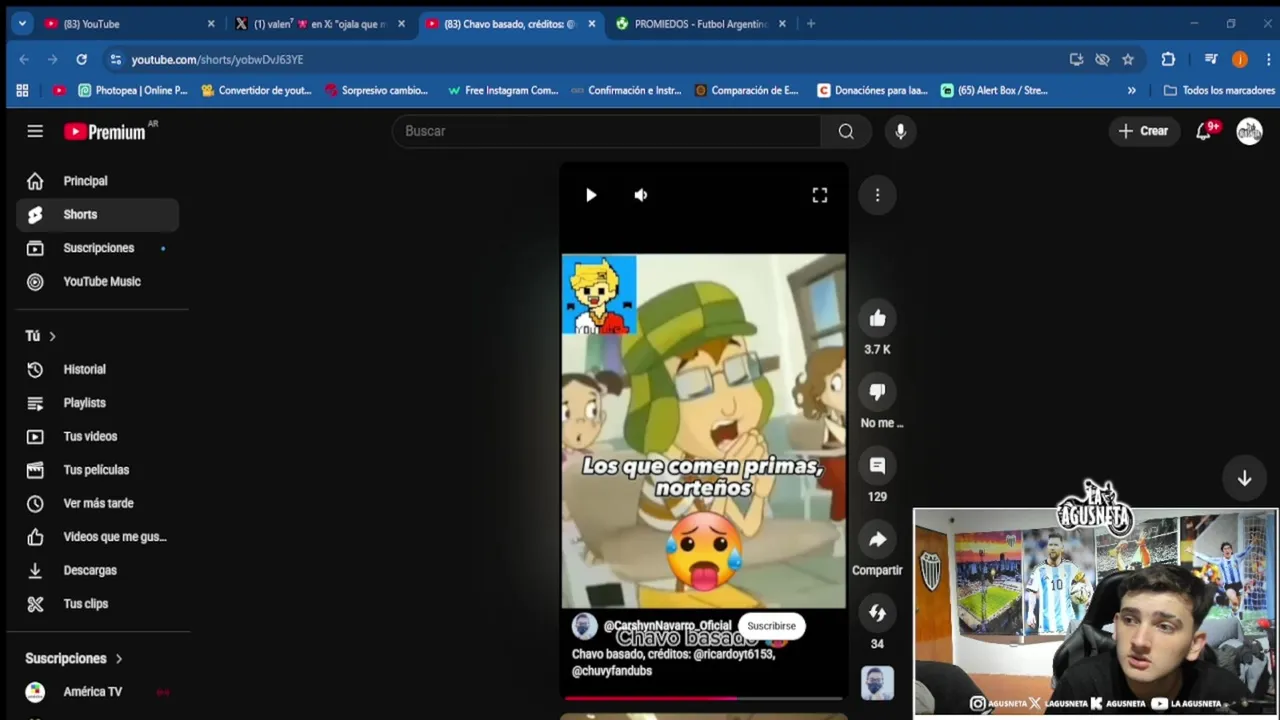The width and height of the screenshot is (1280, 720).
Task: Click the search magnifier button
Action: point(846,131)
